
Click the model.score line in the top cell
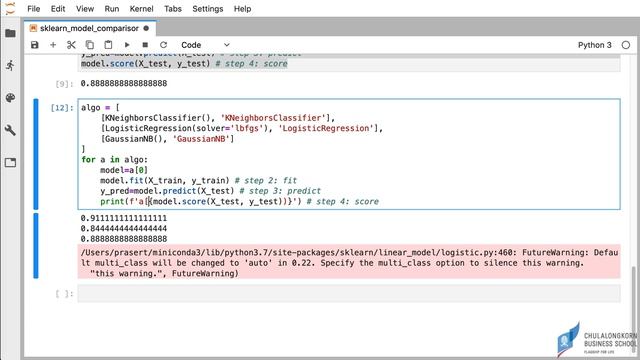pos(184,64)
